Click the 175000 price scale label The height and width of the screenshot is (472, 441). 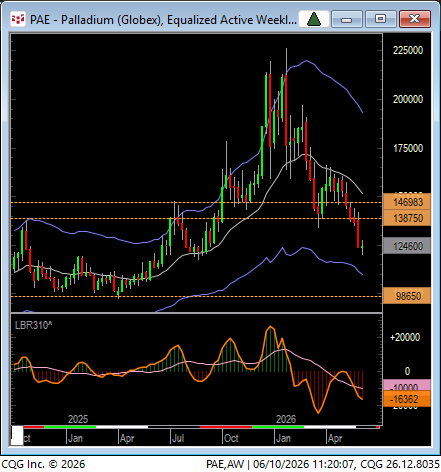tap(408, 148)
